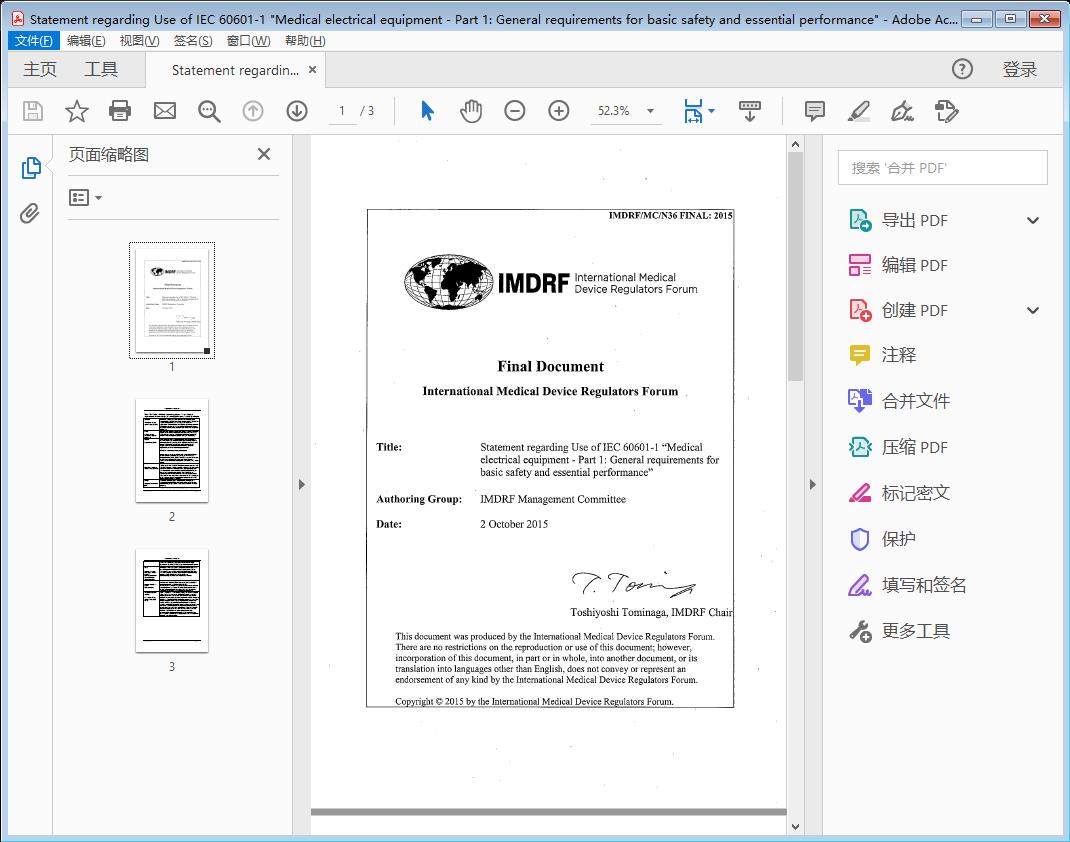Select page 1 thumbnail
Image resolution: width=1070 pixels, height=842 pixels.
click(x=172, y=300)
